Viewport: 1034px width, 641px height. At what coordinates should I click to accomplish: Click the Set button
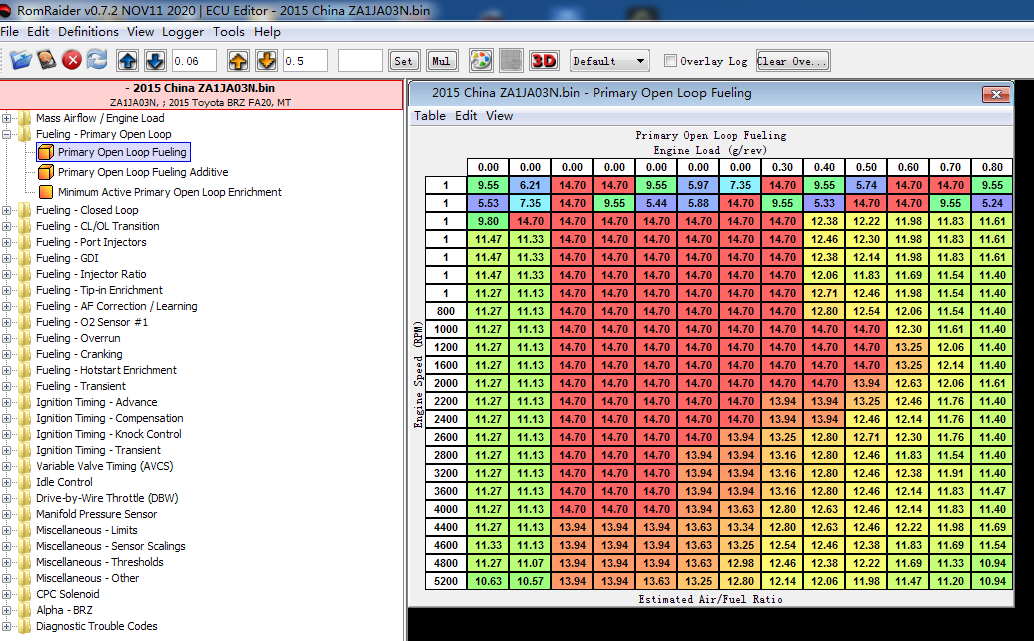pyautogui.click(x=403, y=61)
